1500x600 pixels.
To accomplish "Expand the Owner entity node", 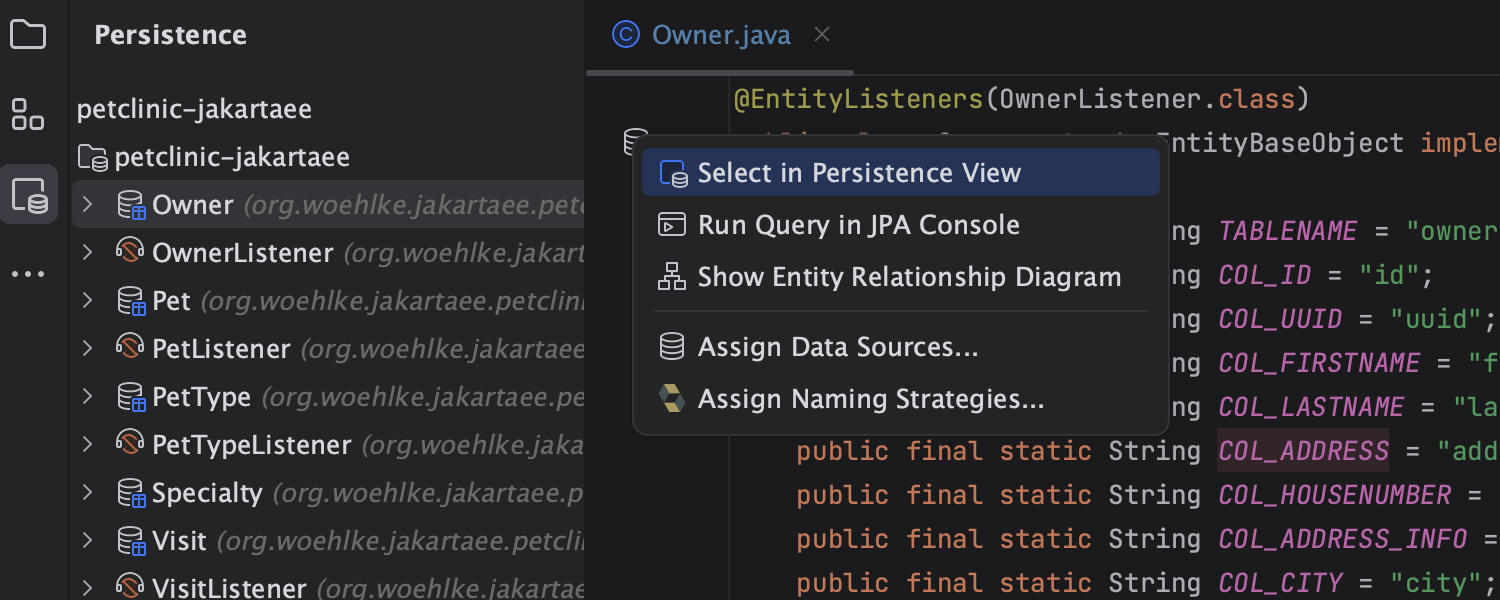I will click(88, 205).
